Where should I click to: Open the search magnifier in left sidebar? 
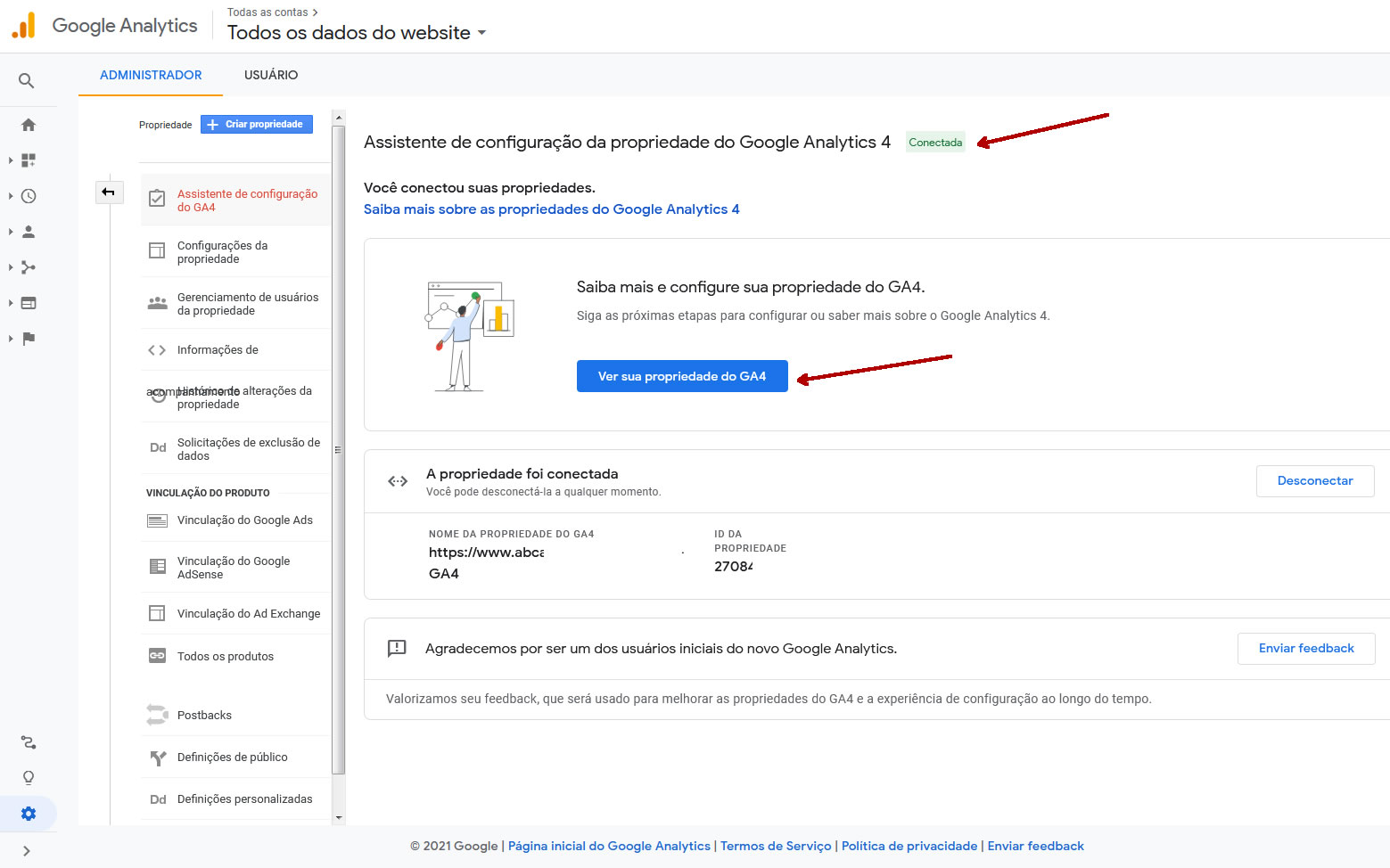(x=27, y=81)
